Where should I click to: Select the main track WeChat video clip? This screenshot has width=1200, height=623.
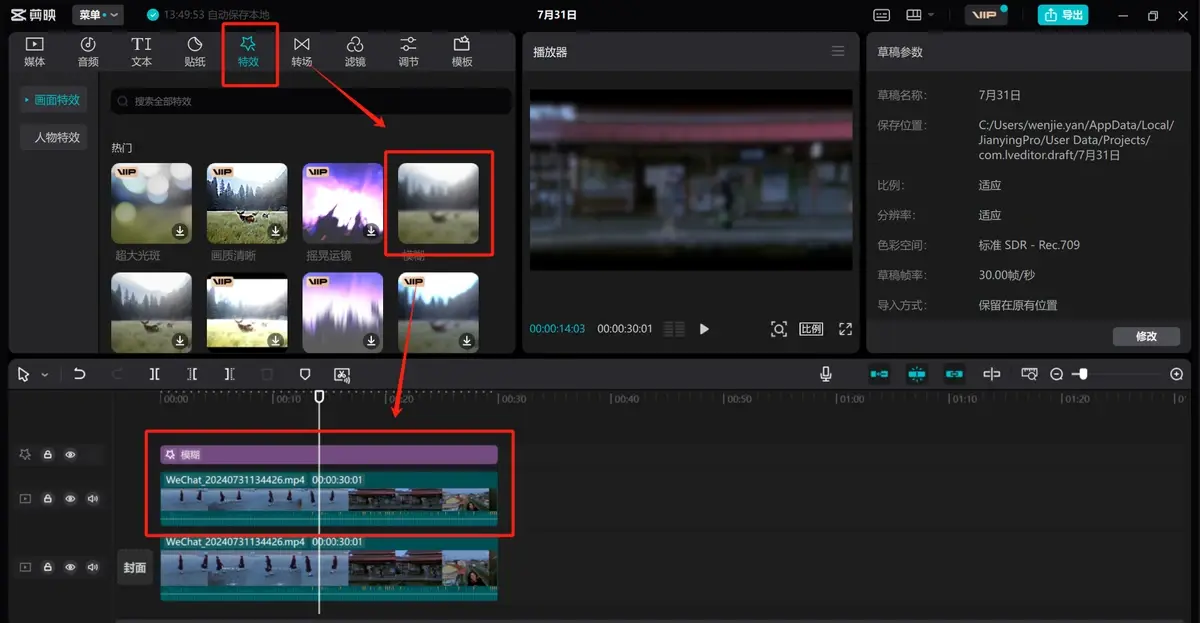pyautogui.click(x=329, y=568)
